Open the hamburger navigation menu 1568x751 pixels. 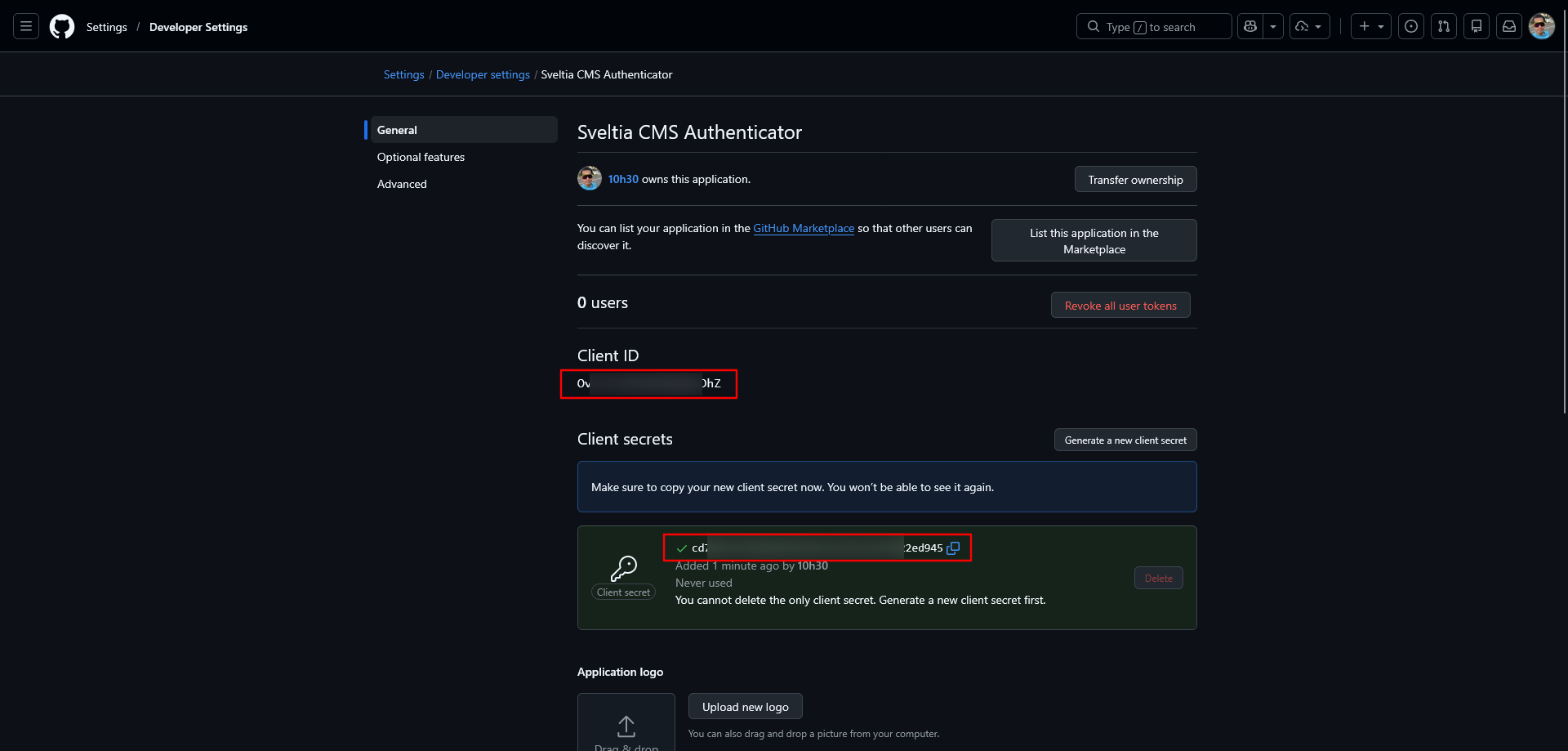pyautogui.click(x=26, y=27)
